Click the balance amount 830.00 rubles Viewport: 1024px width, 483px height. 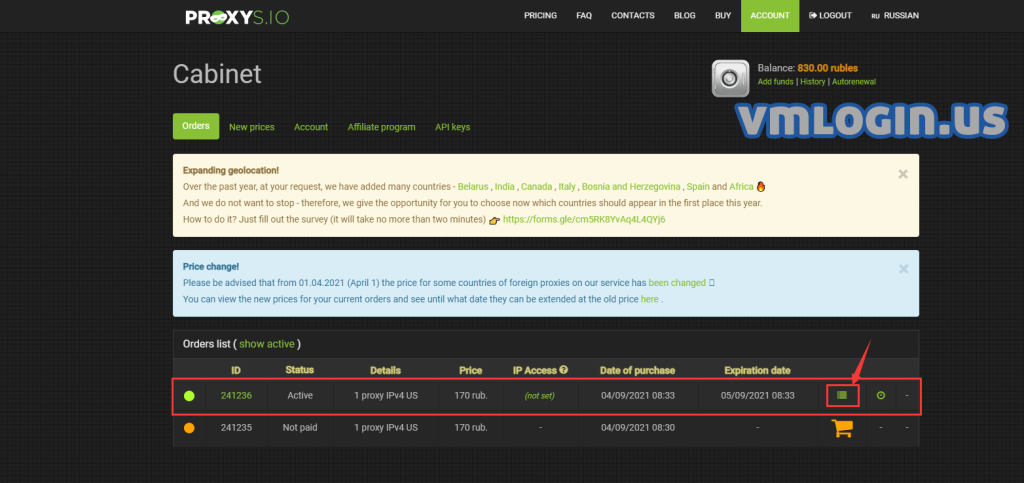[827, 68]
